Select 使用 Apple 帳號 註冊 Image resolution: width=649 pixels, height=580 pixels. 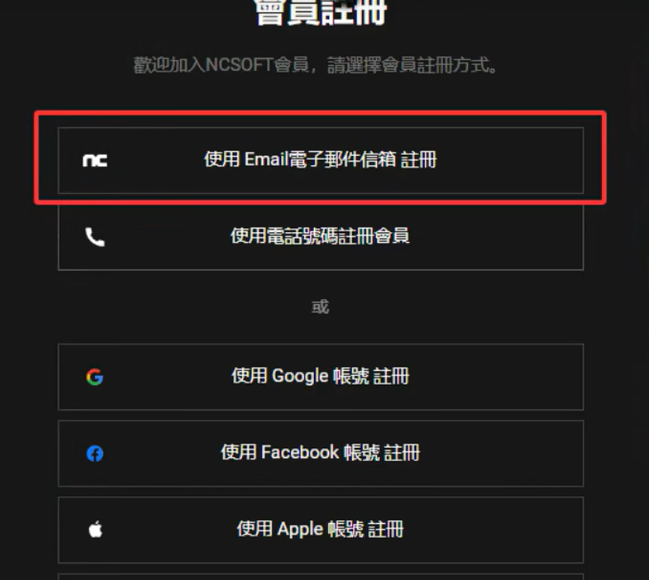321,530
